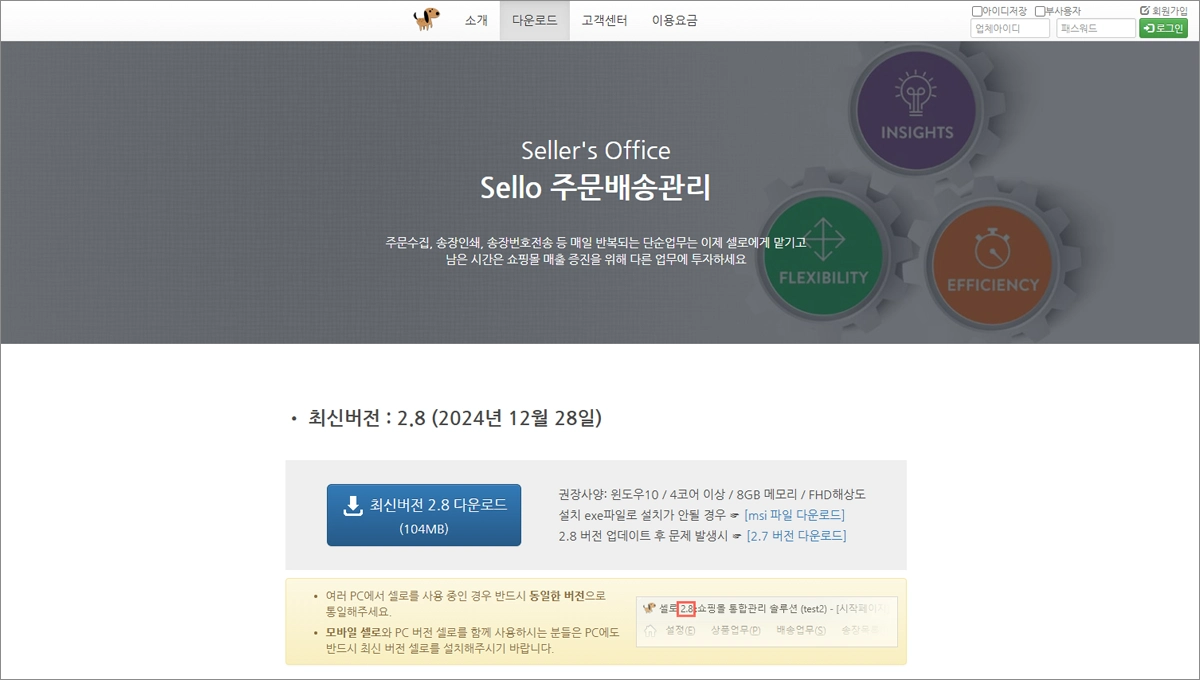
Task: Click the 최신버전 : 2.8 heading text
Action: [454, 417]
